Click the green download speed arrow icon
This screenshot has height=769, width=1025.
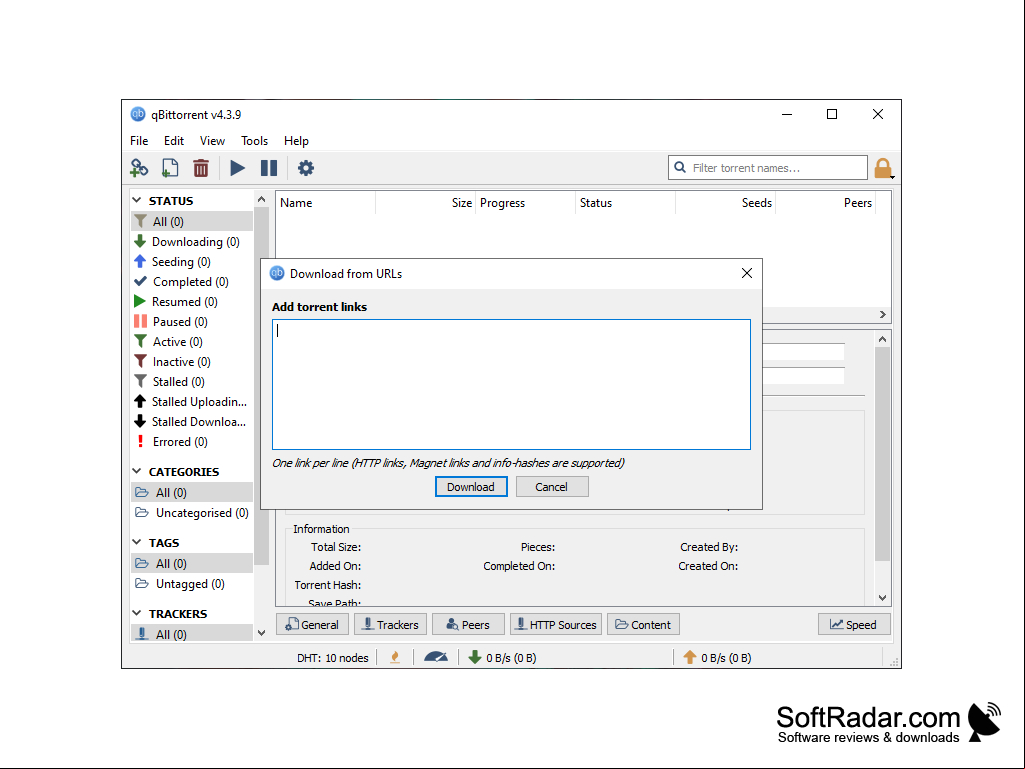tap(475, 657)
